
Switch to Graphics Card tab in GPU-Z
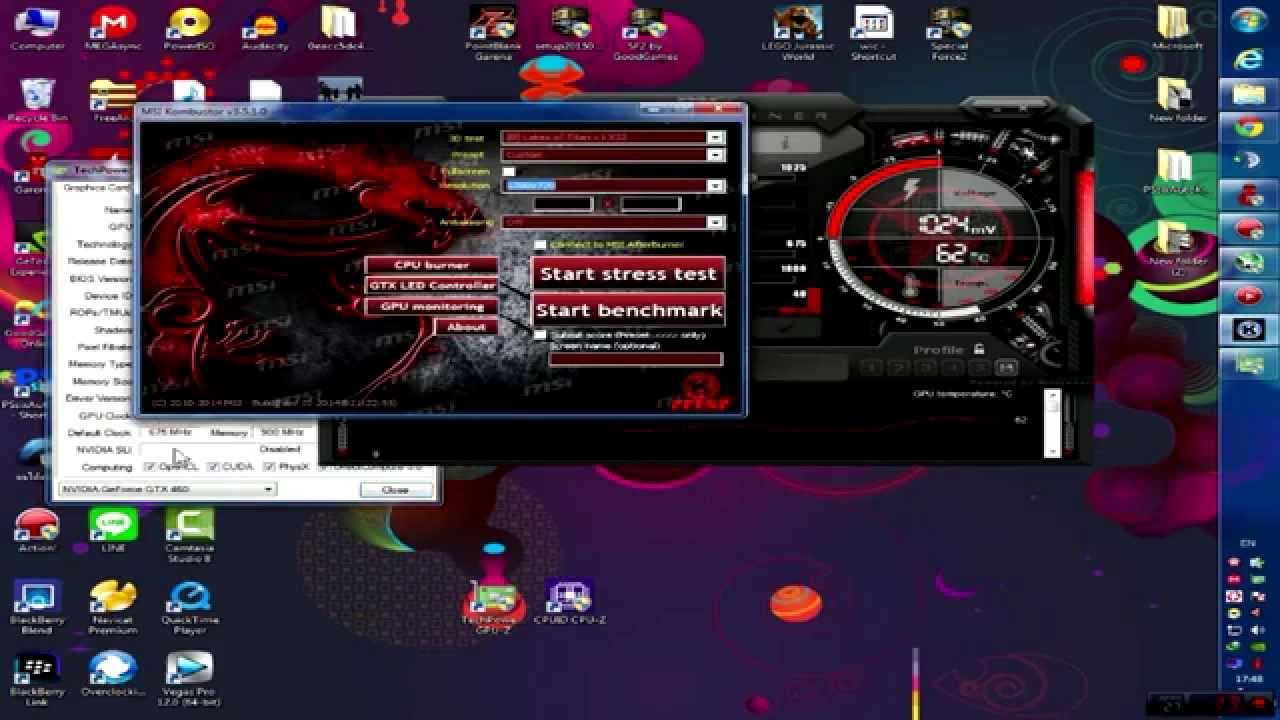click(96, 187)
